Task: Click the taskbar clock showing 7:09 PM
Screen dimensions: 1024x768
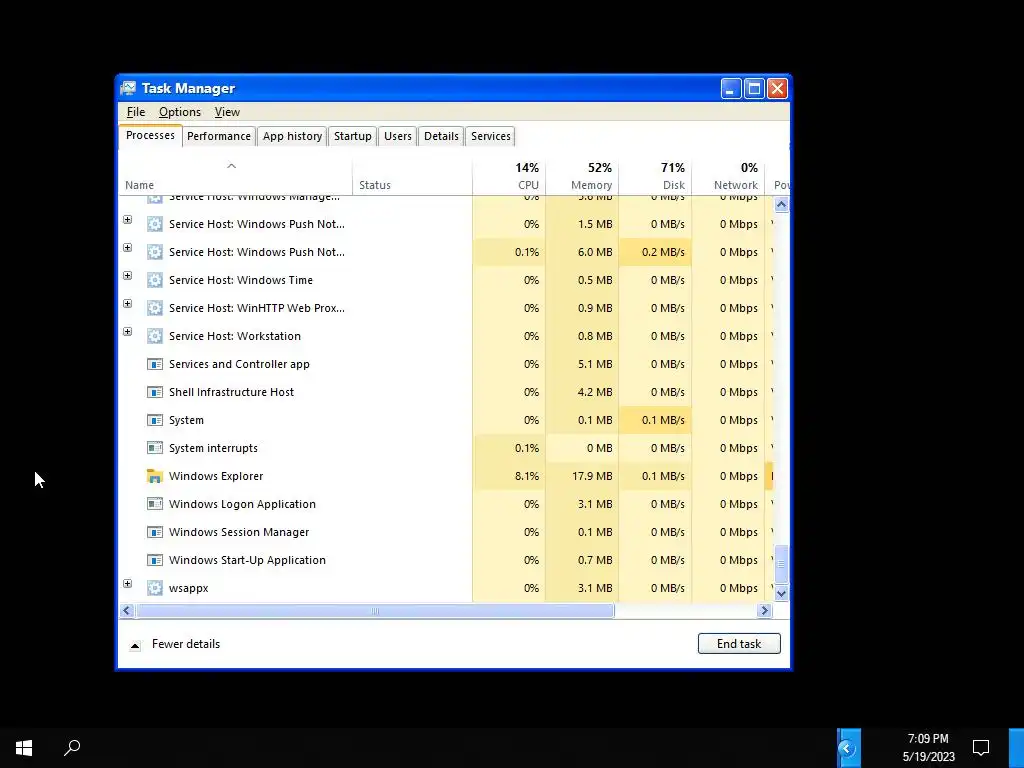Action: 928,748
